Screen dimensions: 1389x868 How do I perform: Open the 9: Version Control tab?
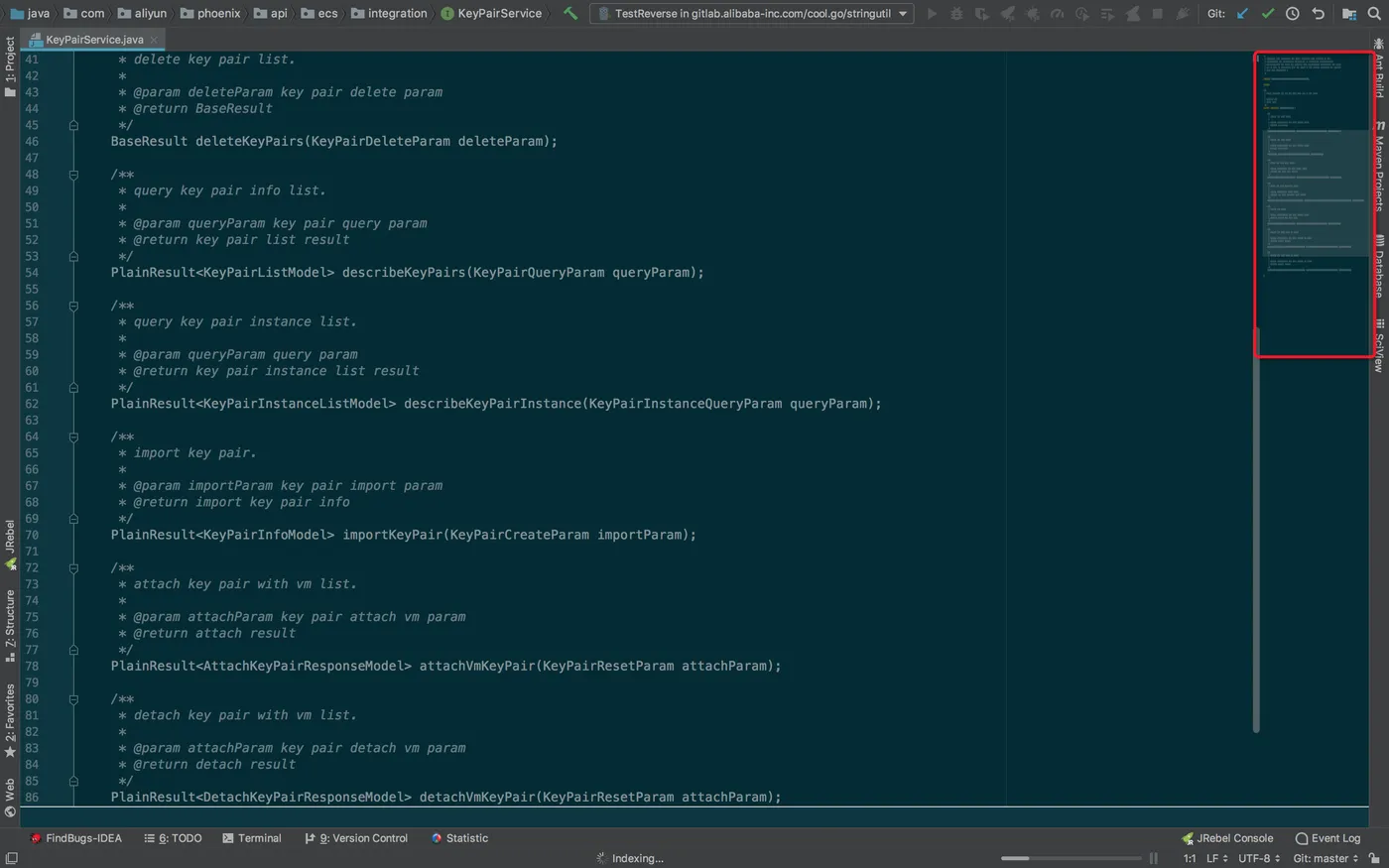(x=356, y=838)
